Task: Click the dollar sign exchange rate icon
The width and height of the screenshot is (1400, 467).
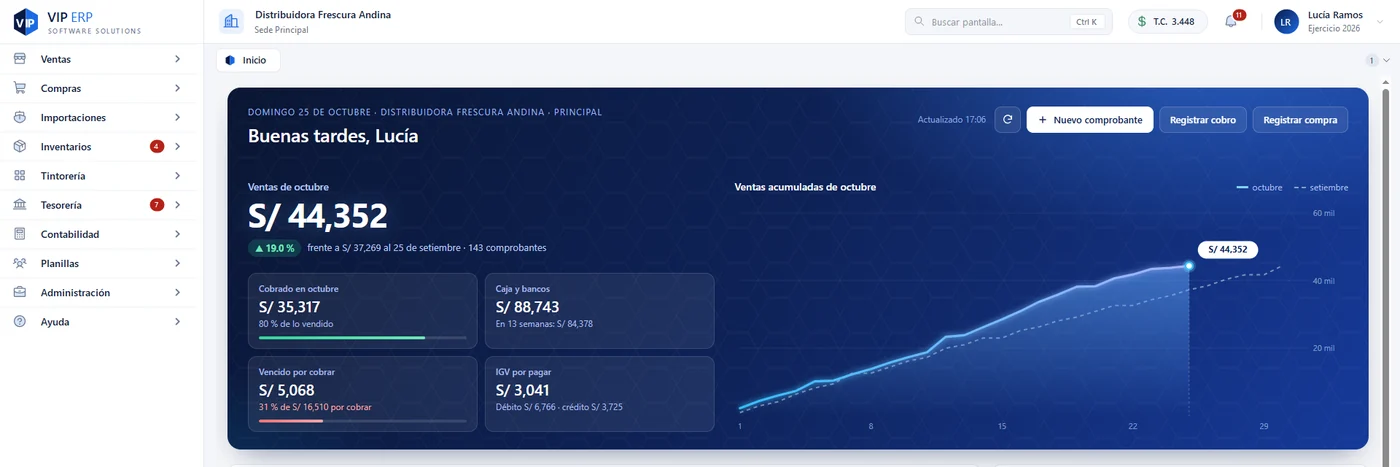Action: [x=1142, y=22]
